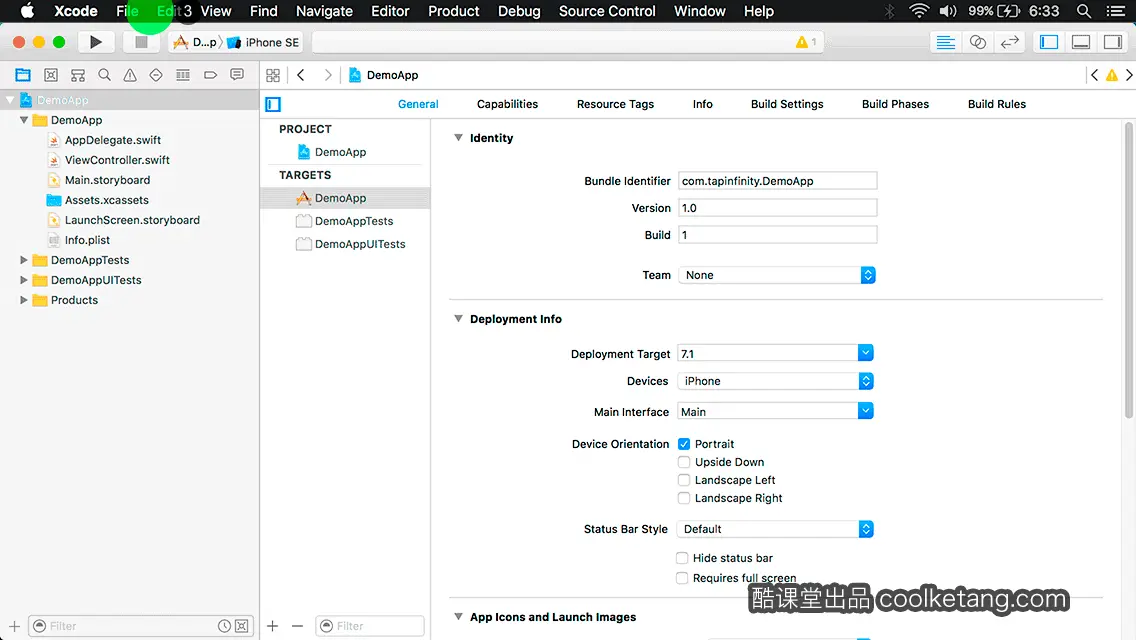Show the Version editor
The height and width of the screenshot is (640, 1136).
pyautogui.click(x=1009, y=42)
